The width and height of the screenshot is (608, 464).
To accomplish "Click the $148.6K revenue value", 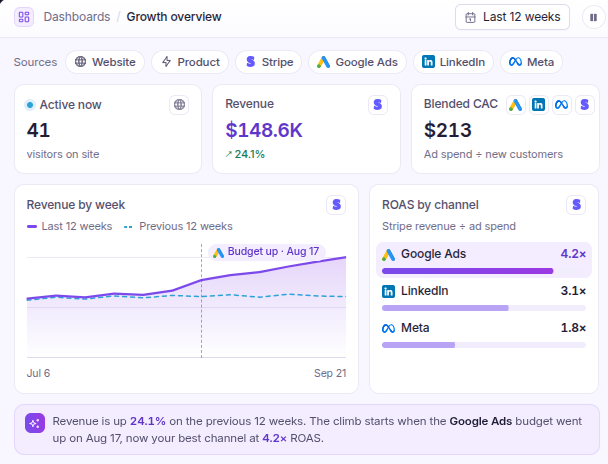I will click(264, 130).
